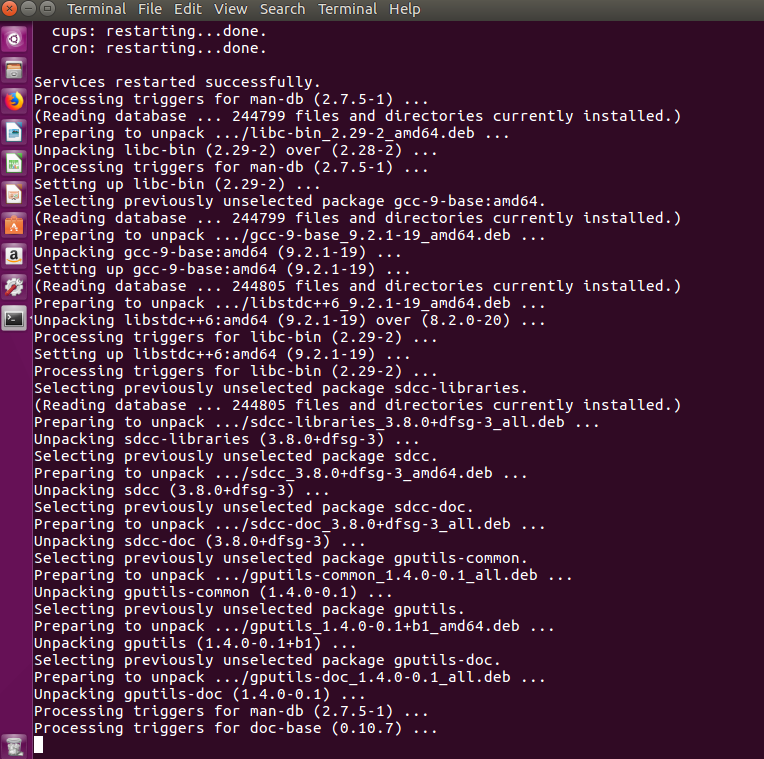Open the Ubuntu dash search icon
Image resolution: width=764 pixels, height=759 pixels.
coord(14,39)
